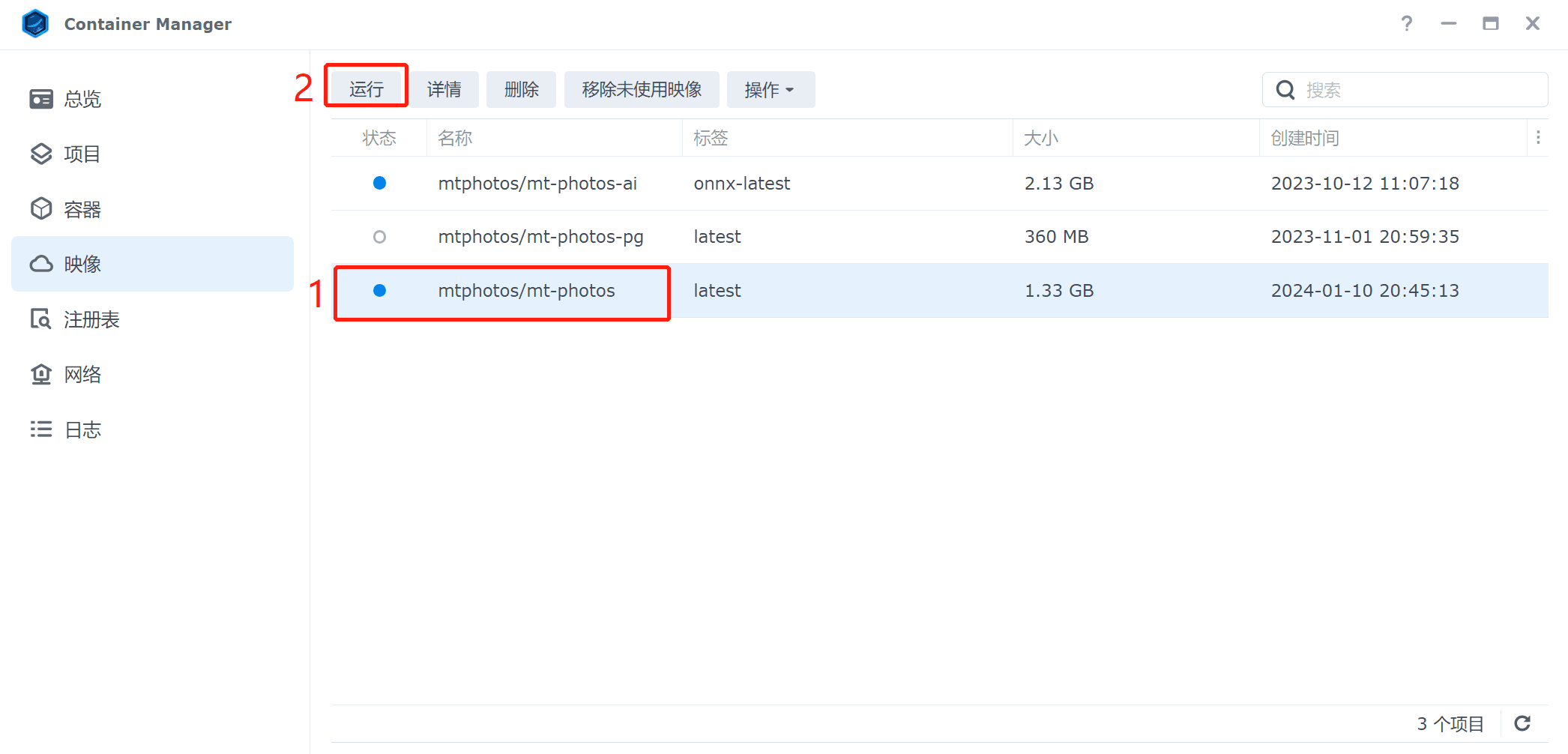Click the help question mark icon
Screen dimensions: 1568x754
1407,24
